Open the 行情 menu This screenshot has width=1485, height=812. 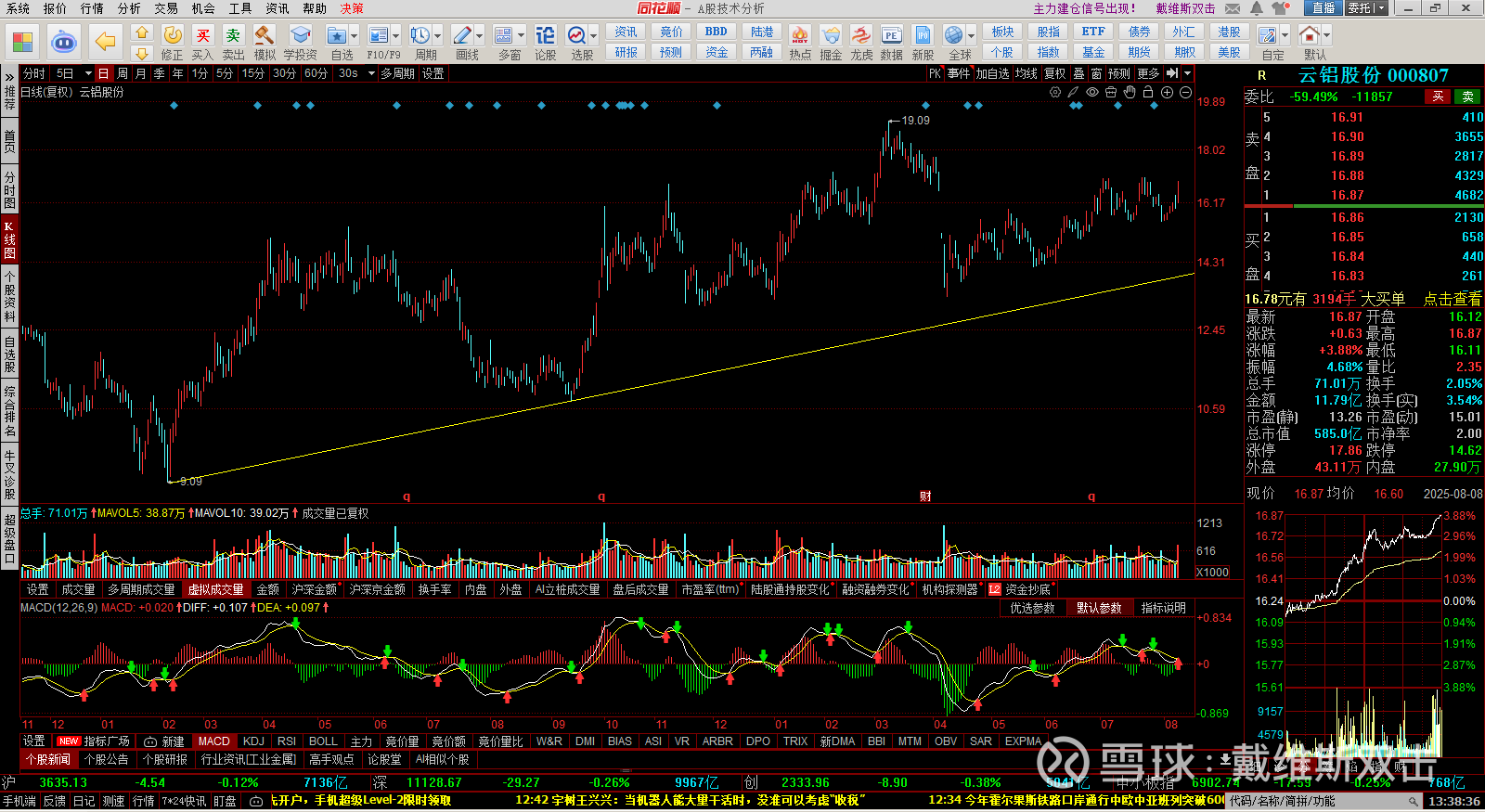coord(92,8)
